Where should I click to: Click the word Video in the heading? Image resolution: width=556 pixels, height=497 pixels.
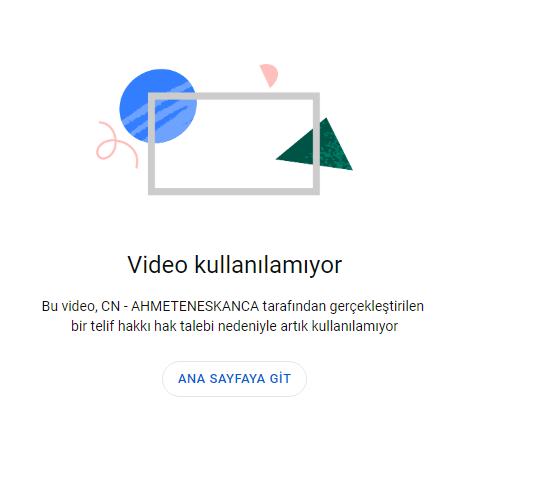tap(157, 264)
